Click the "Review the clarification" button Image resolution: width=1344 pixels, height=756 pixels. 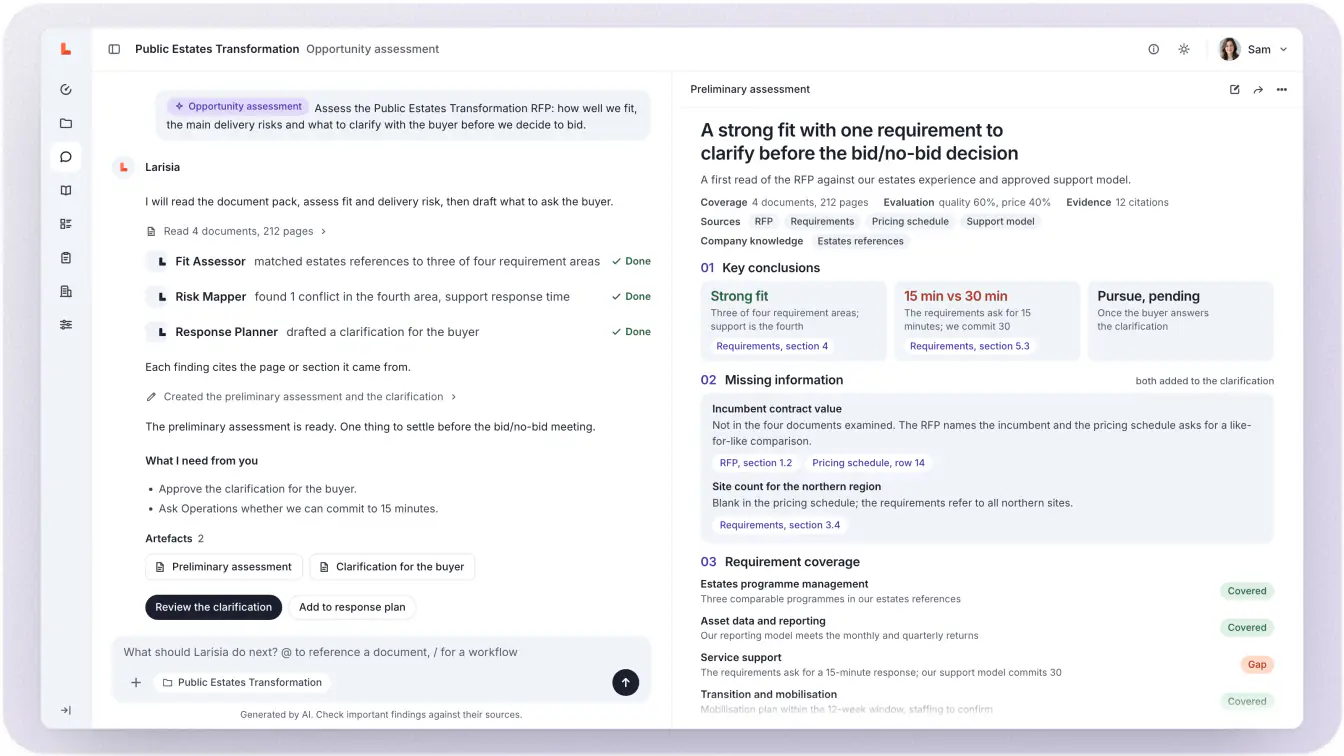[x=213, y=607]
